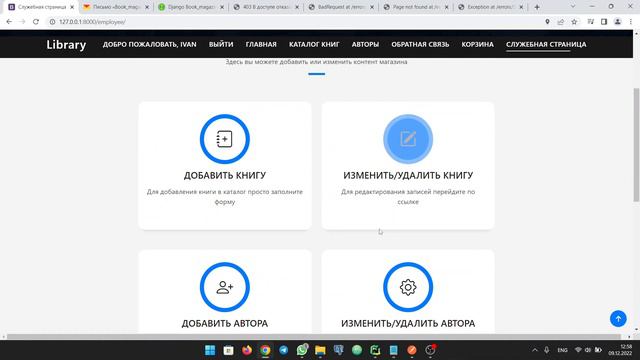Switch to the Page not found tab
The image size is (640, 360).
[416, 7]
